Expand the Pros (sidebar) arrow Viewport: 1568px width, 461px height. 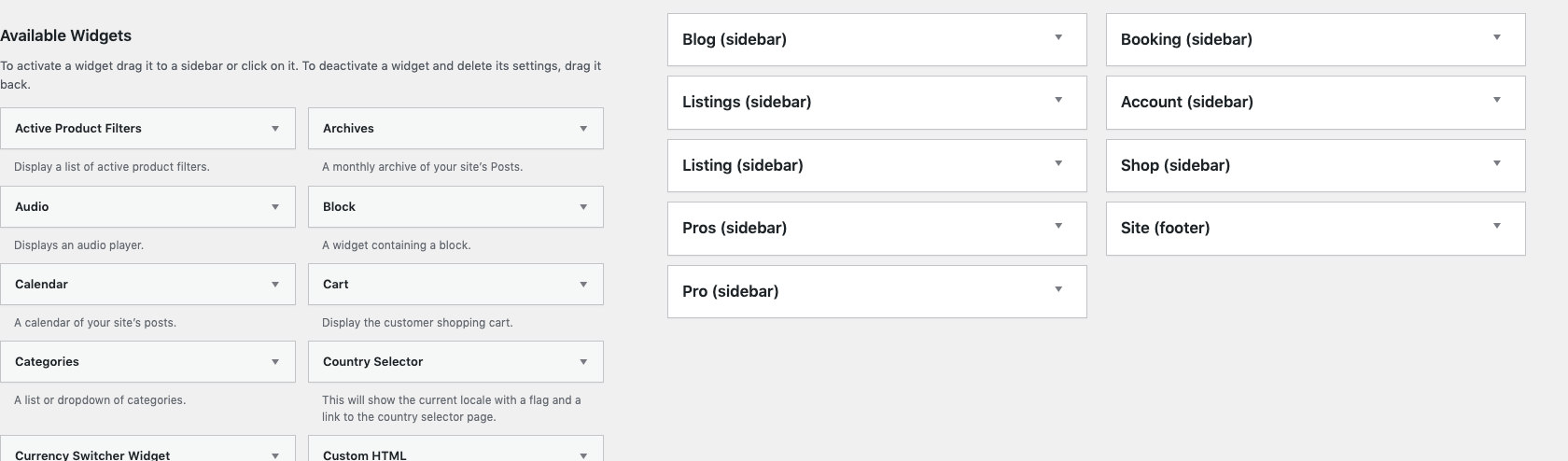(x=1058, y=227)
